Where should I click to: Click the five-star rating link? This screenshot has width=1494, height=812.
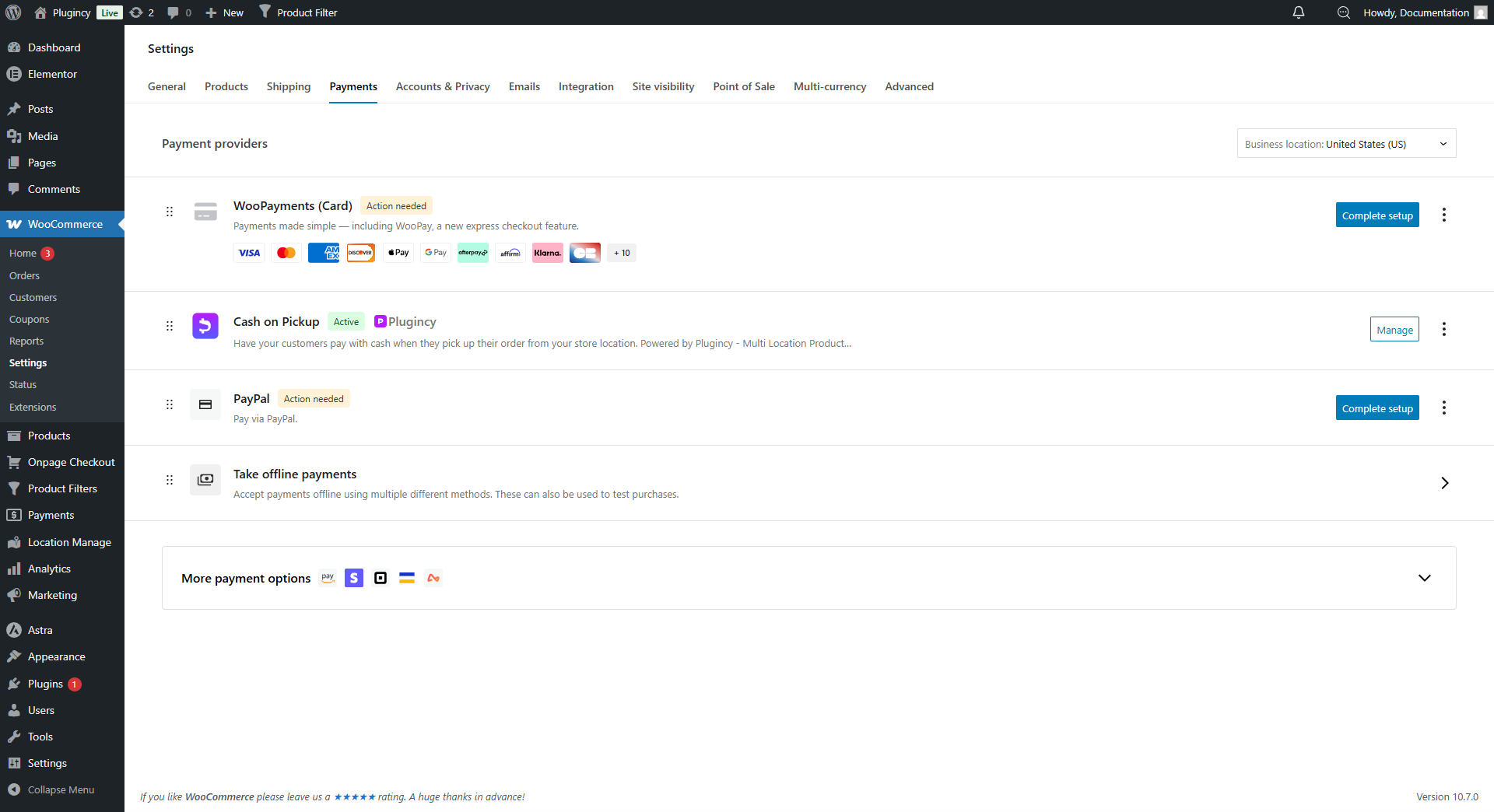tap(355, 796)
